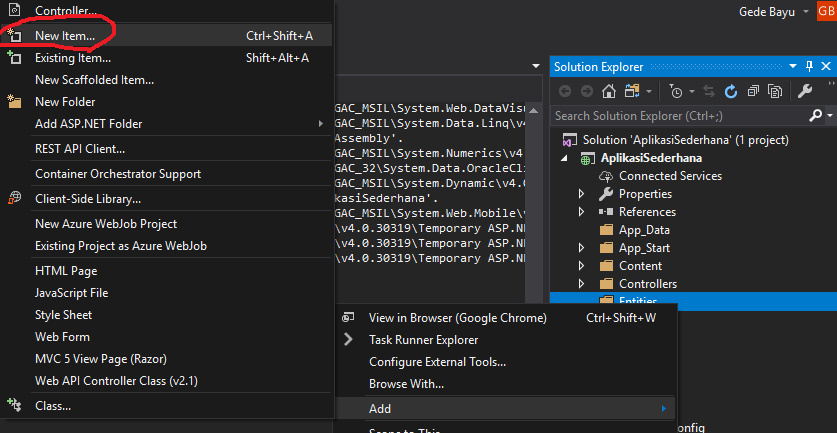Click the Show All Files icon
This screenshot has height=433, width=837.
775,91
